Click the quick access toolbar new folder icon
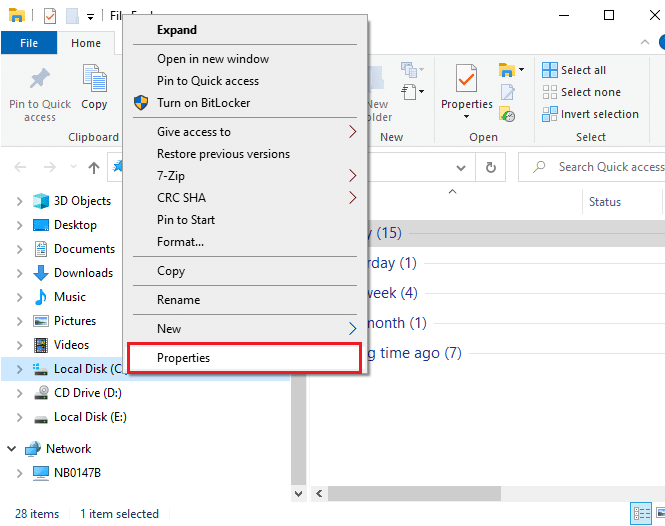Viewport: 665px width, 526px height. [x=72, y=17]
